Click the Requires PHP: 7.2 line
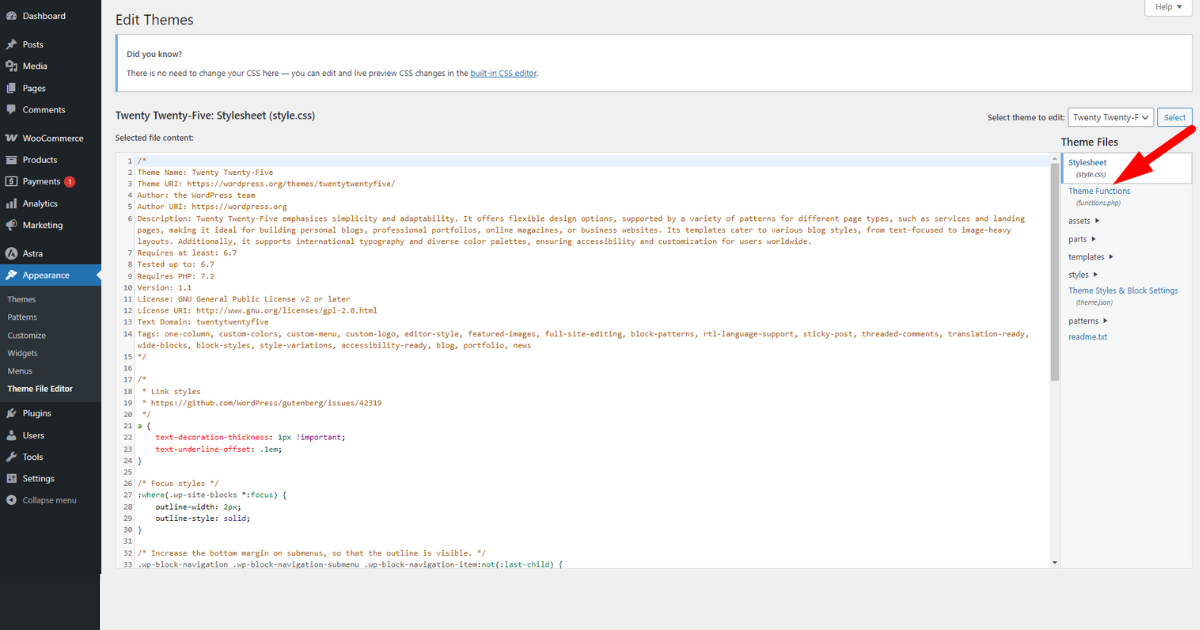This screenshot has height=630, width=1200. click(x=175, y=276)
